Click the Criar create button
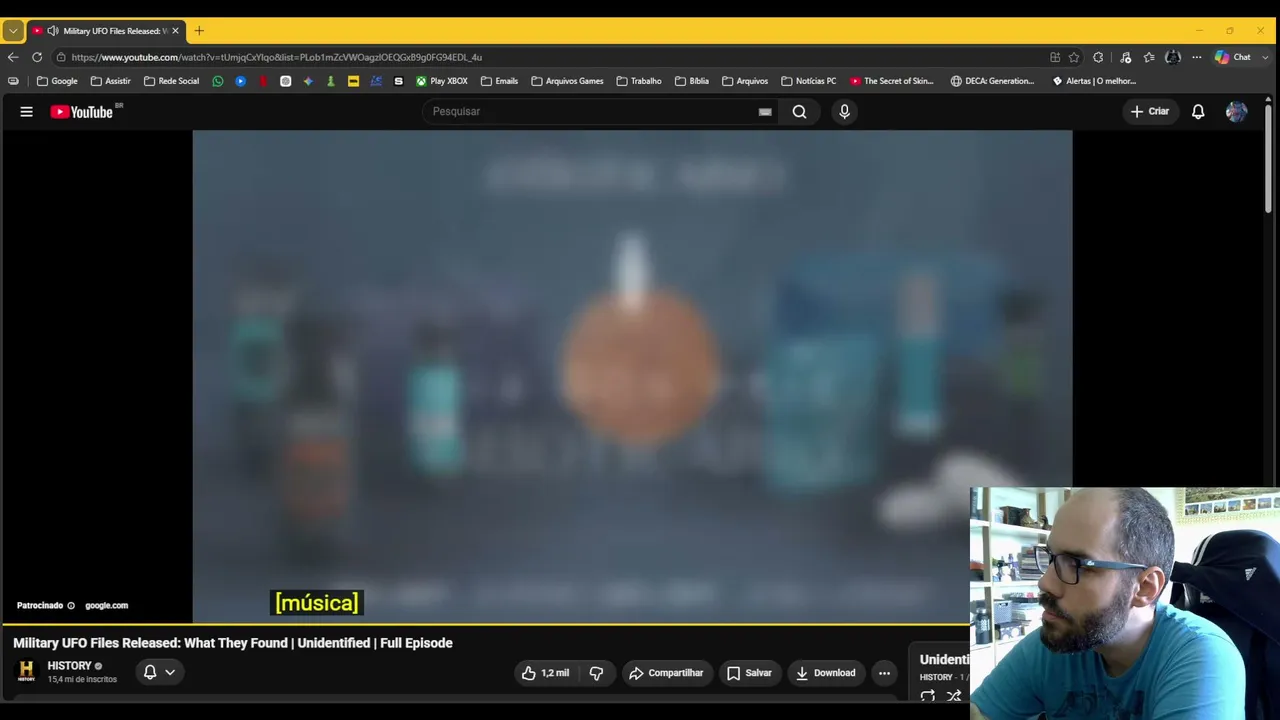1280x720 pixels. [x=1150, y=112]
